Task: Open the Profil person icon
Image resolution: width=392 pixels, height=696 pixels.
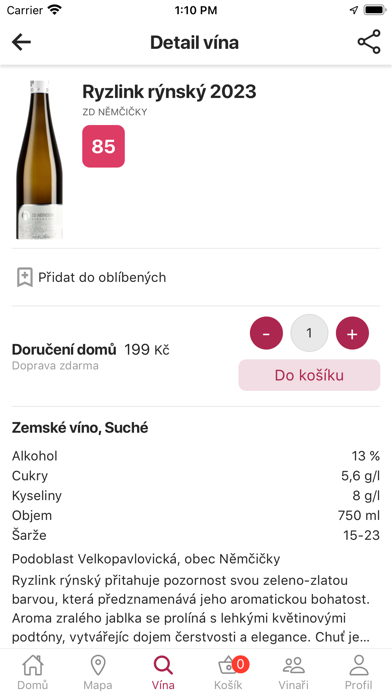Action: tap(359, 666)
